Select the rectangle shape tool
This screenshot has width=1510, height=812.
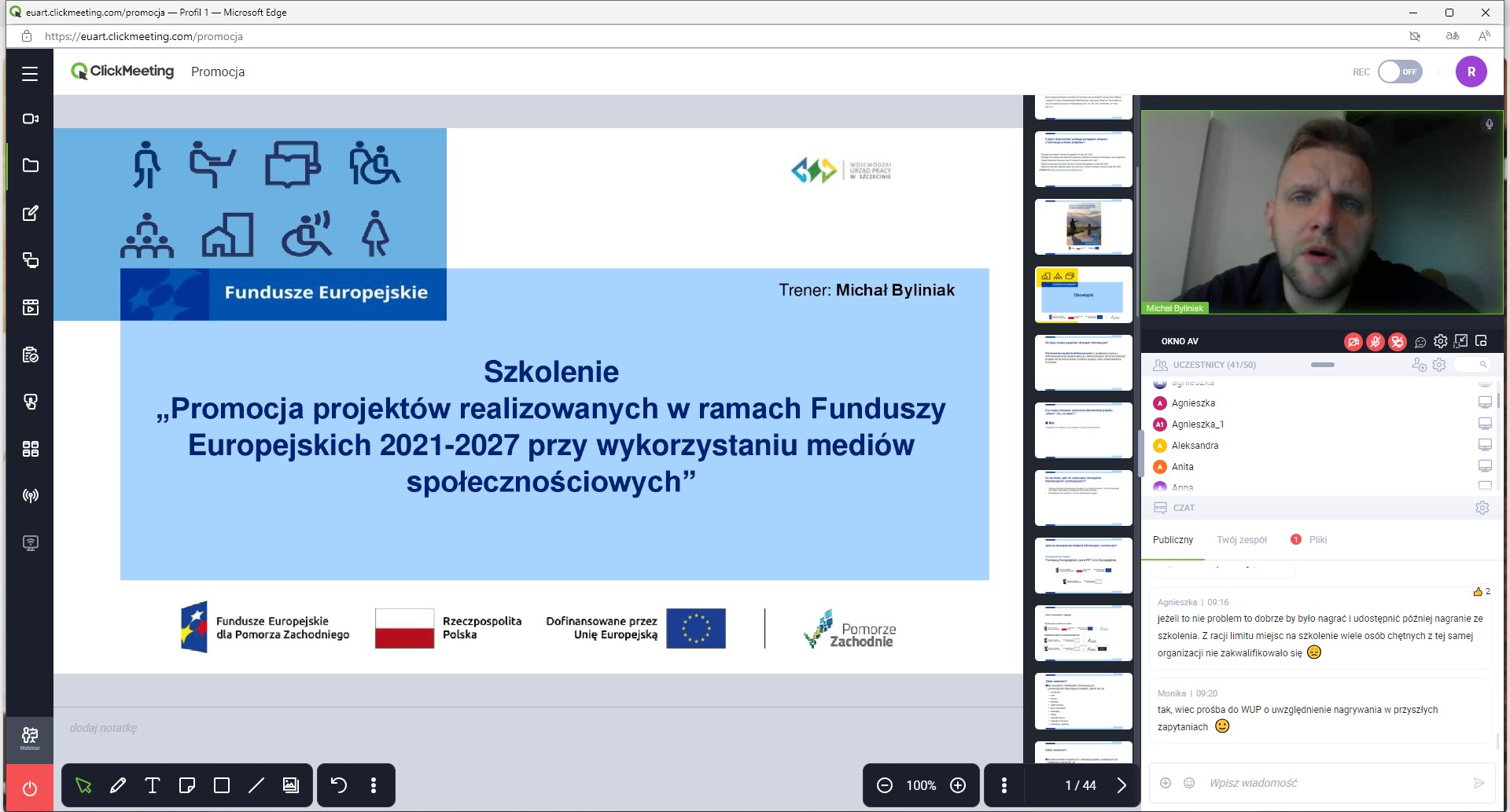click(222, 785)
